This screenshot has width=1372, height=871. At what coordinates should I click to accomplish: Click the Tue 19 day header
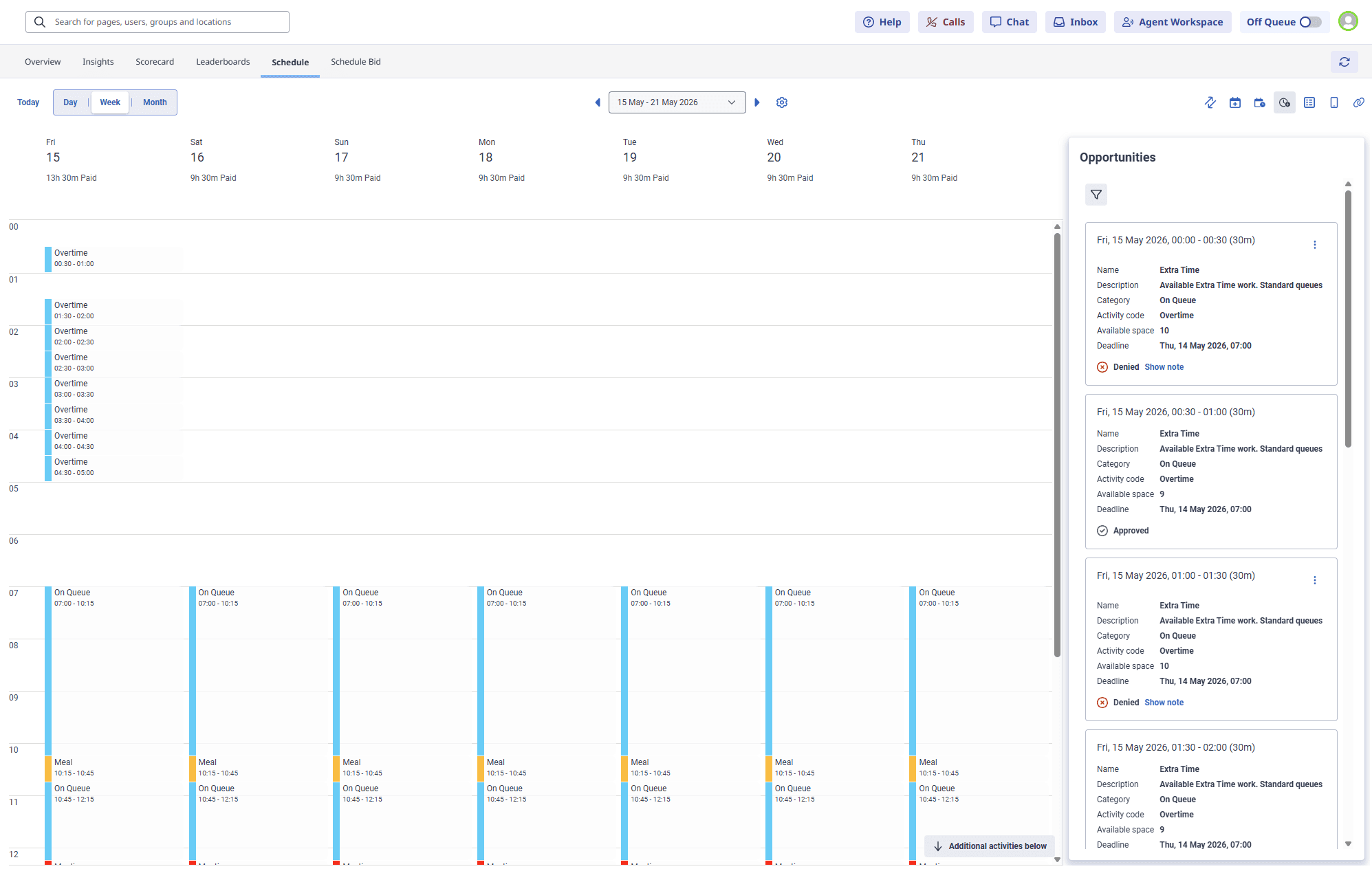pos(630,151)
